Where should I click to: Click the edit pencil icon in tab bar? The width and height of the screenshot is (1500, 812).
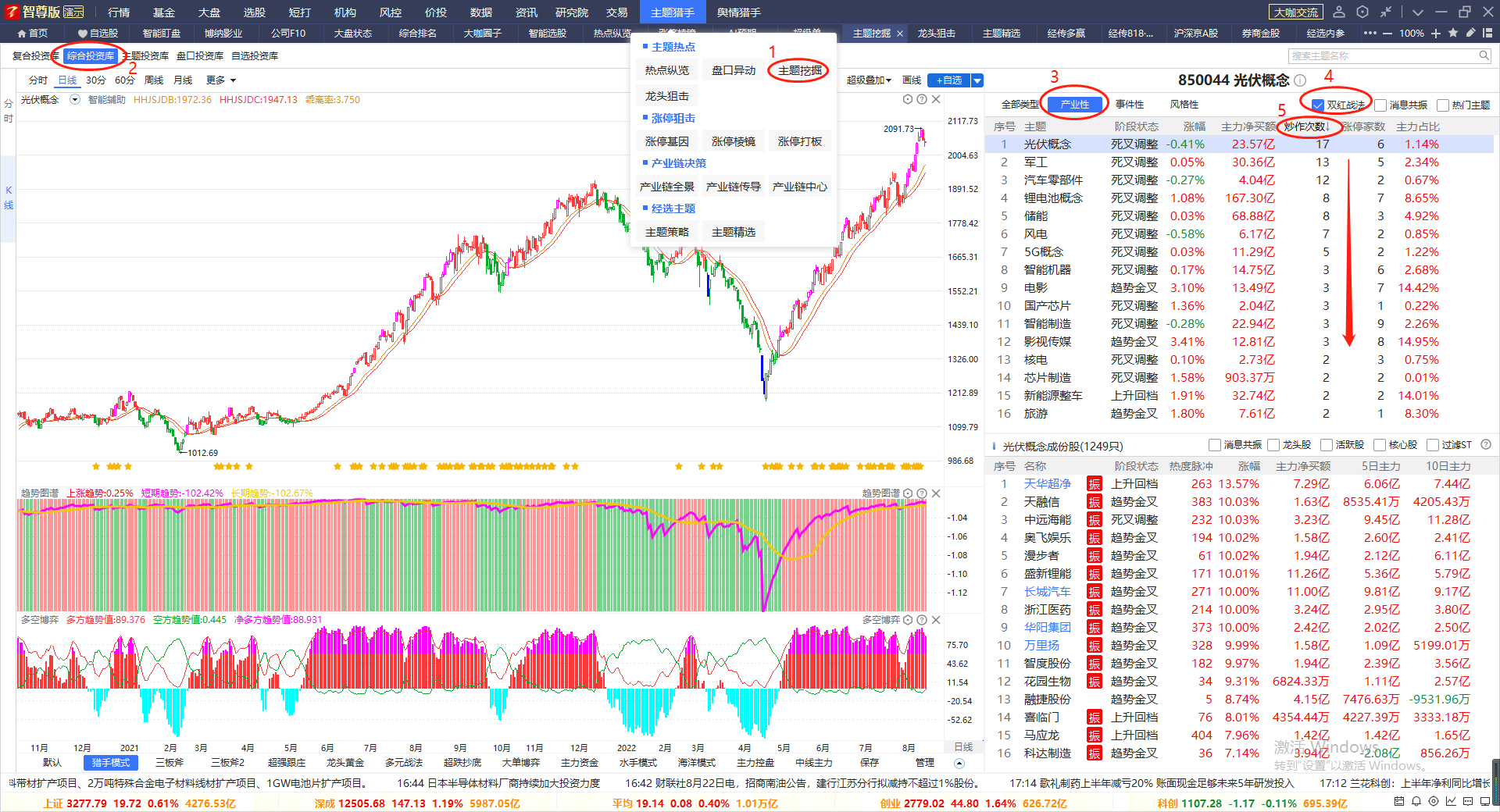[x=1470, y=33]
